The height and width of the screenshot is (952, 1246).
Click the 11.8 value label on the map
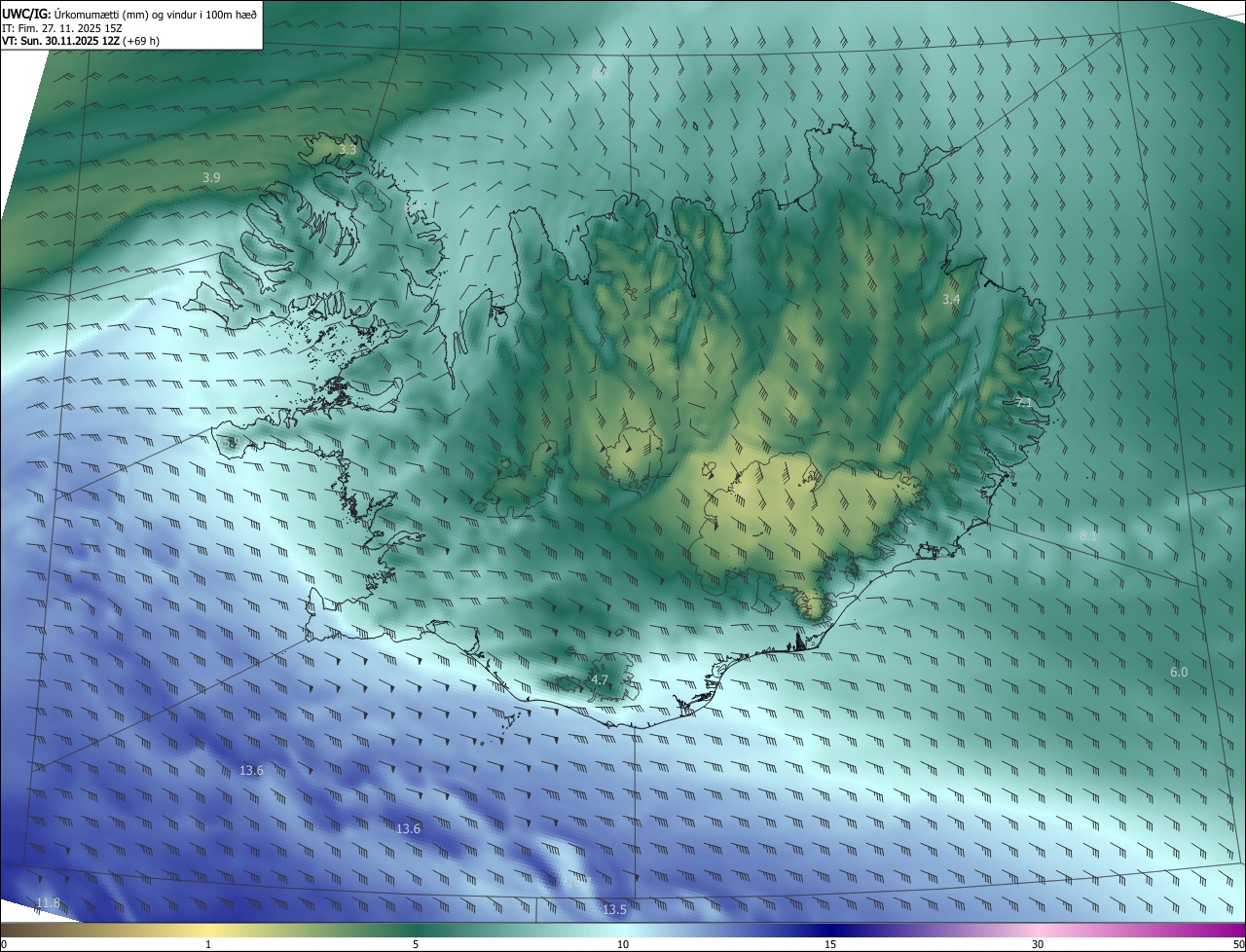coord(48,903)
